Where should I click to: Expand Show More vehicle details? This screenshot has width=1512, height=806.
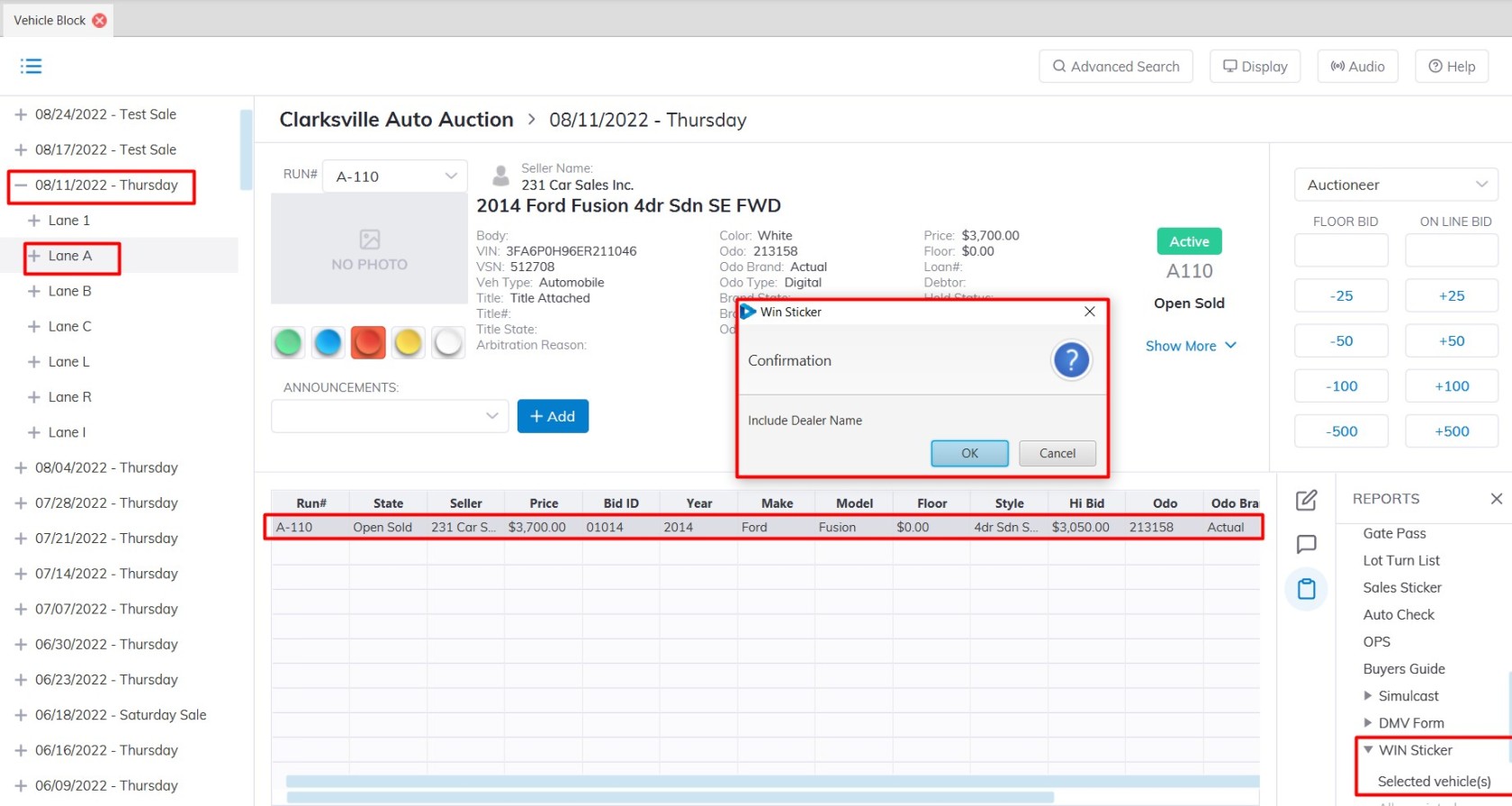tap(1190, 346)
